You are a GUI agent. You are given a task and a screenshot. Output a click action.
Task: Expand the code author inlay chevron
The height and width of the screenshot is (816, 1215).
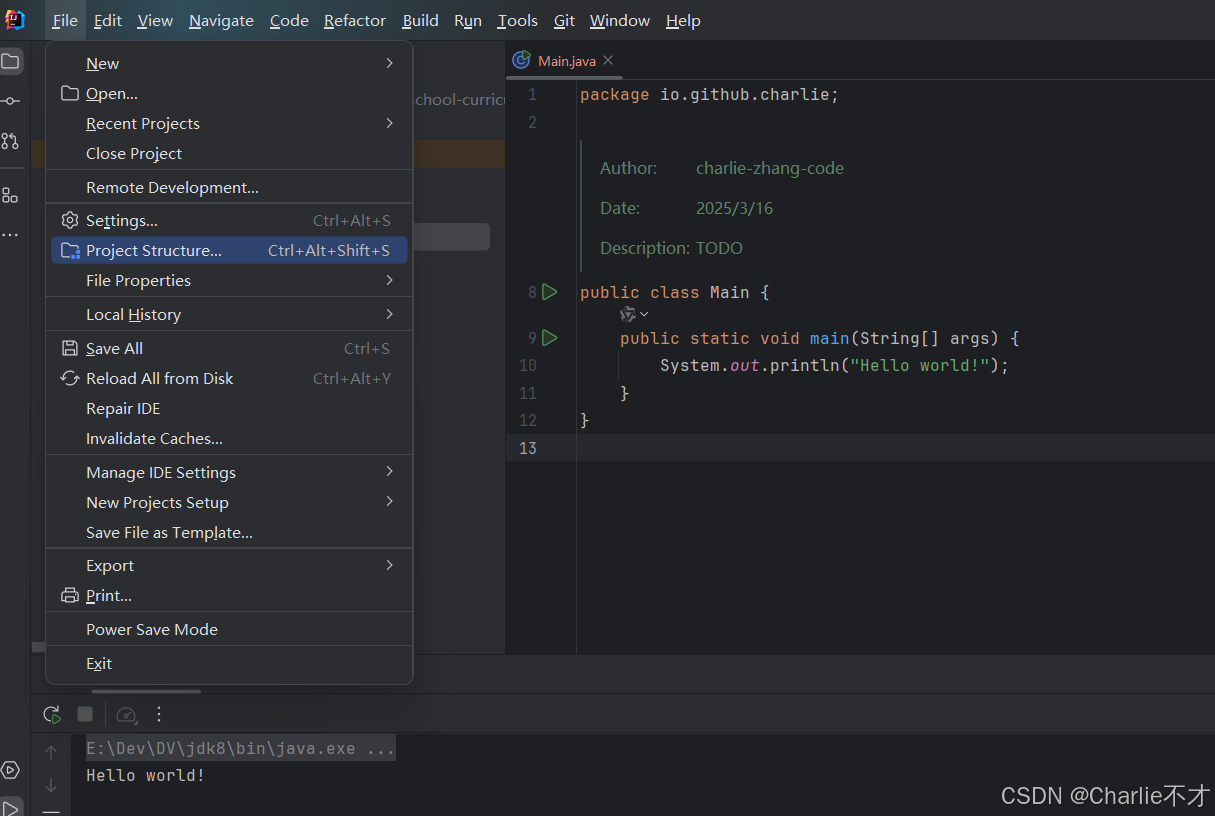pos(644,315)
